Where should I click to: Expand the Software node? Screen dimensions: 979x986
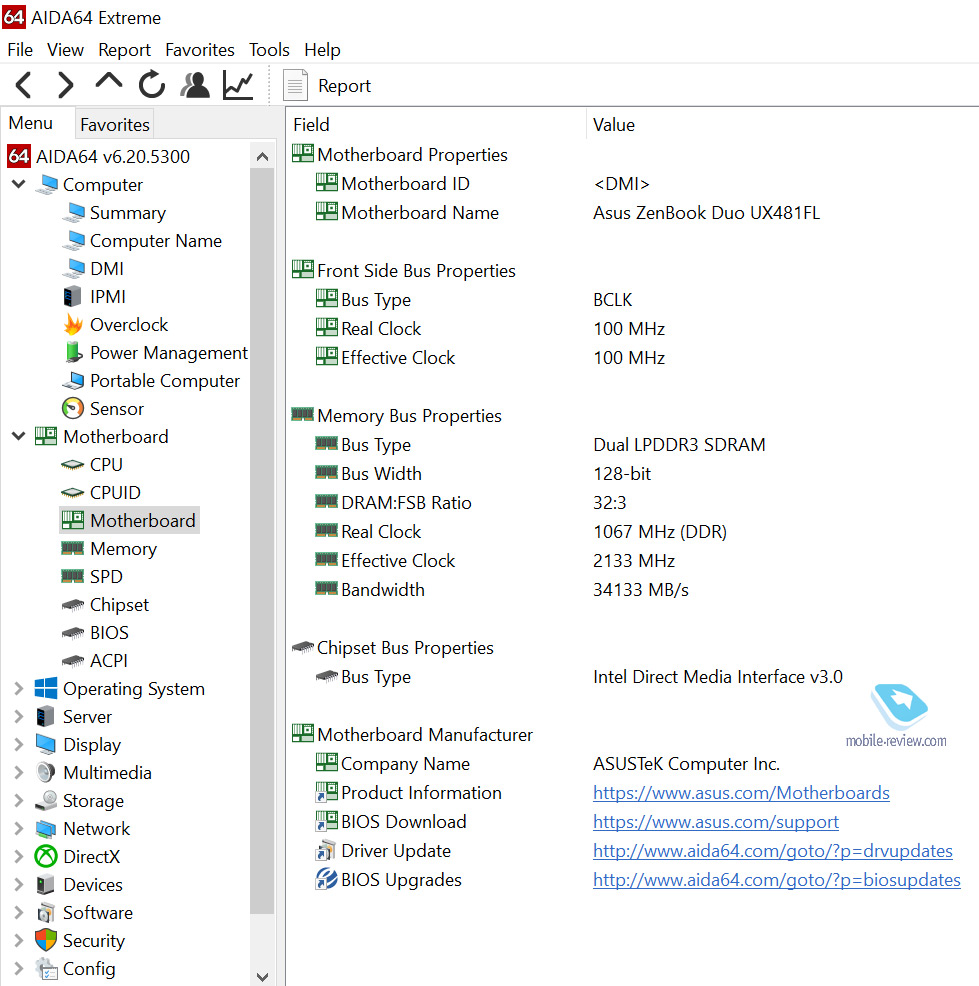[19, 912]
